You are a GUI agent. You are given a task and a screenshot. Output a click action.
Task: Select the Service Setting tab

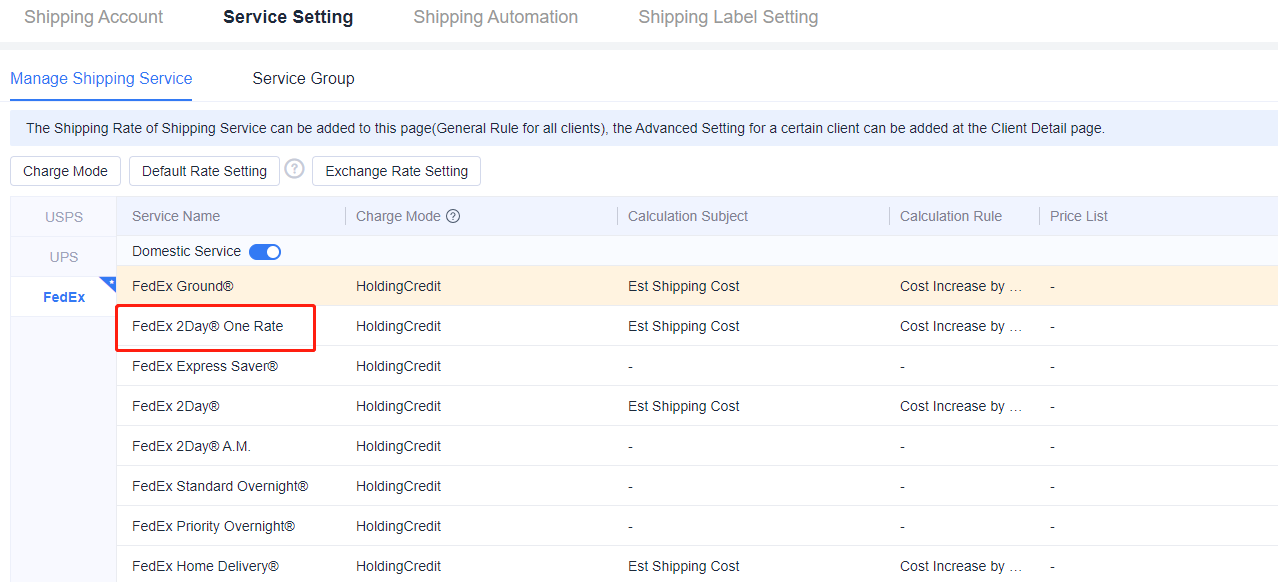click(x=288, y=17)
